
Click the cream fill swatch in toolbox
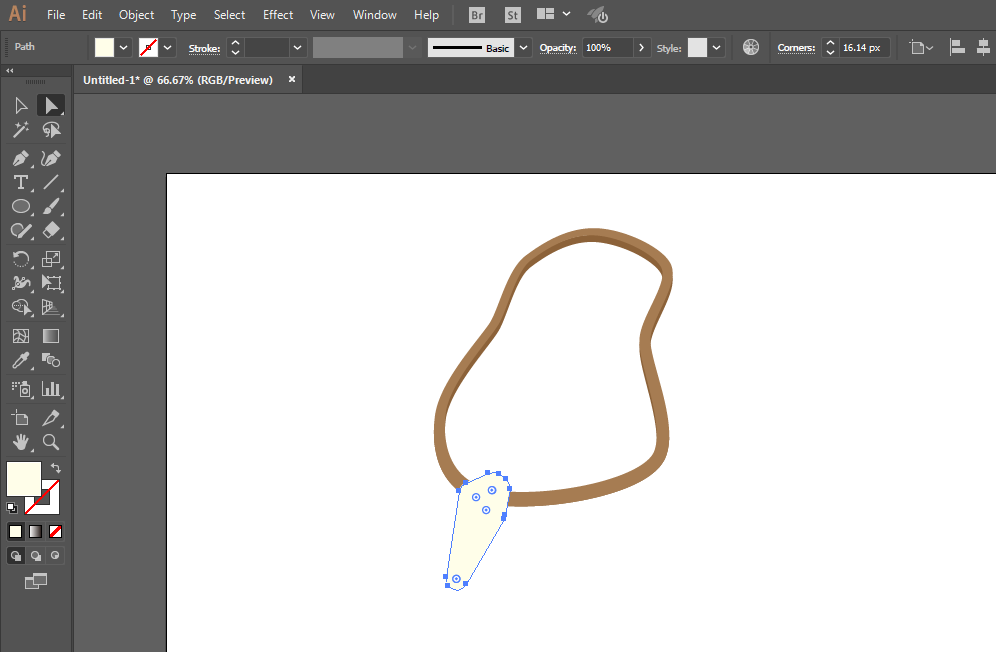(x=24, y=479)
